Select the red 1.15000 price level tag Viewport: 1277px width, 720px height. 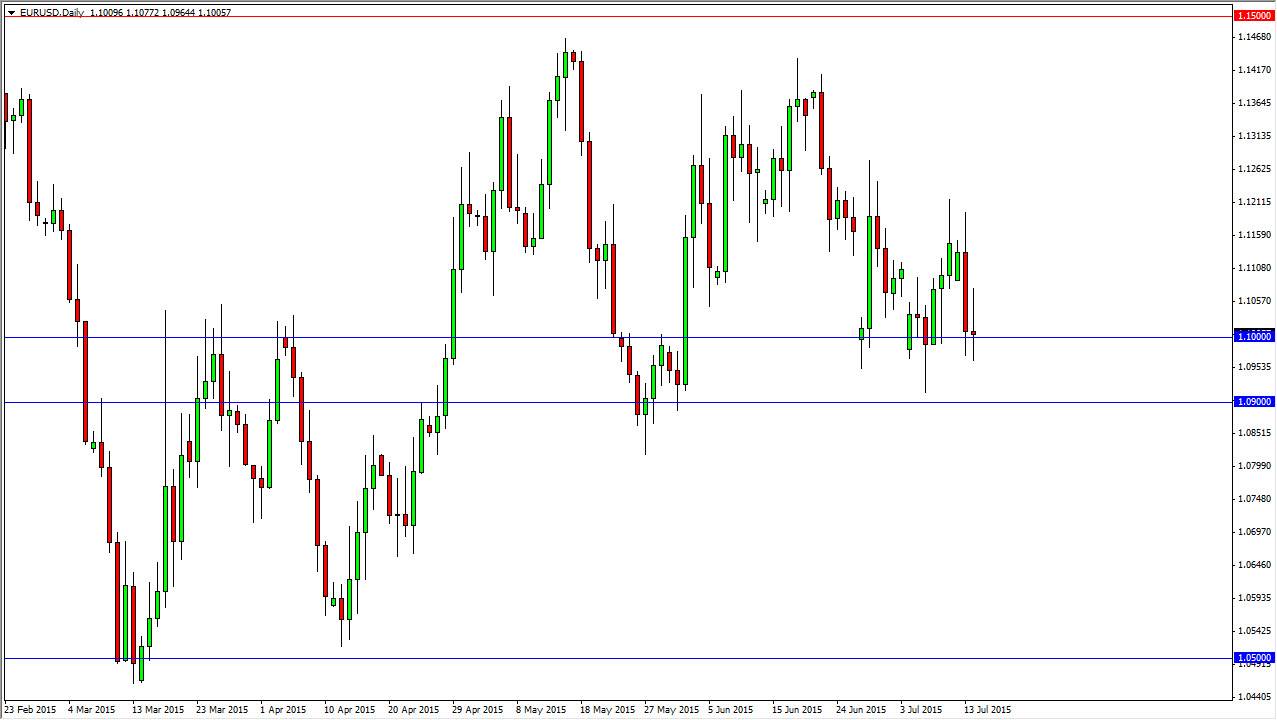pyautogui.click(x=1254, y=16)
